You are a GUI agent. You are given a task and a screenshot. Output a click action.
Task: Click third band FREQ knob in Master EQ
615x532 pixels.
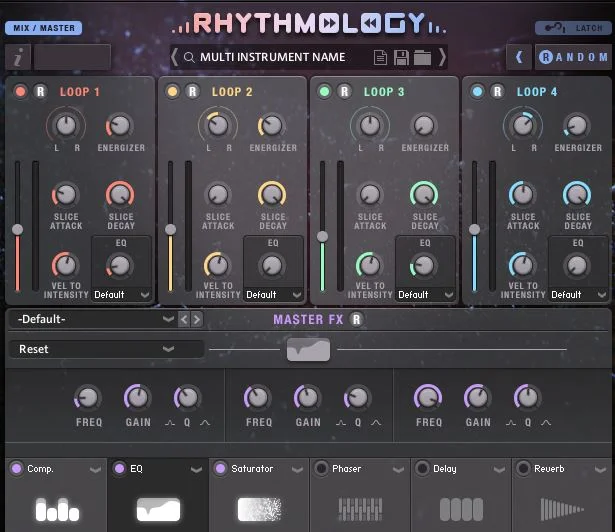pyautogui.click(x=428, y=397)
